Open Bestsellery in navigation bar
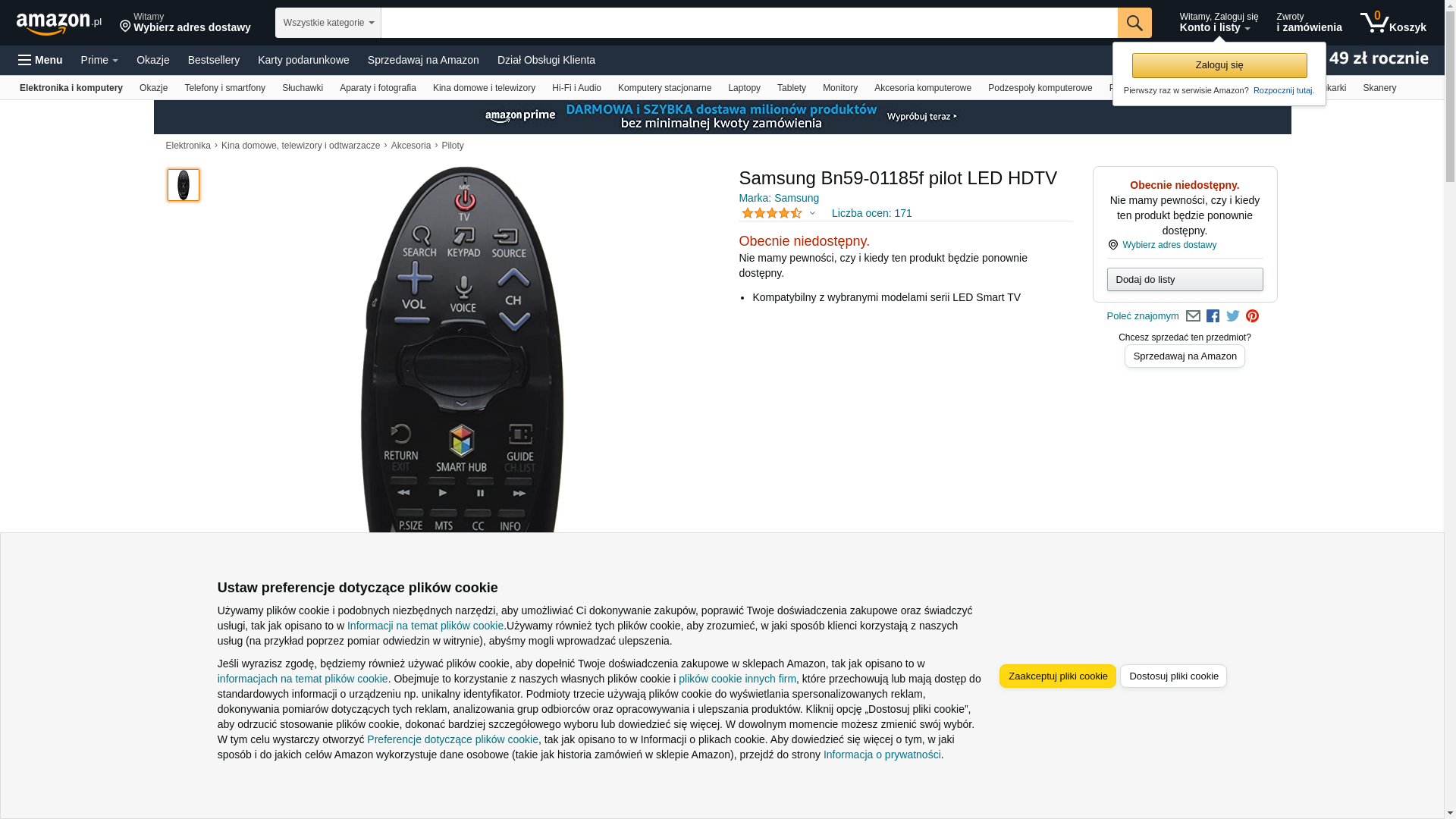Screen dimensions: 1456x819 [214, 60]
